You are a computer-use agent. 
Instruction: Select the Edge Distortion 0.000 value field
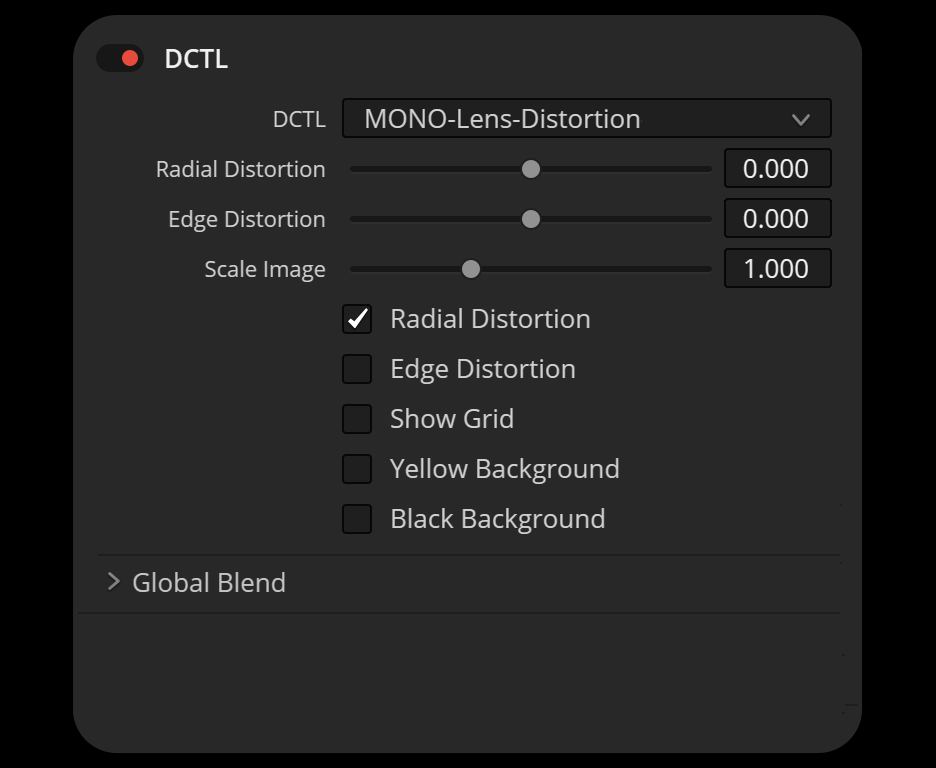(777, 219)
